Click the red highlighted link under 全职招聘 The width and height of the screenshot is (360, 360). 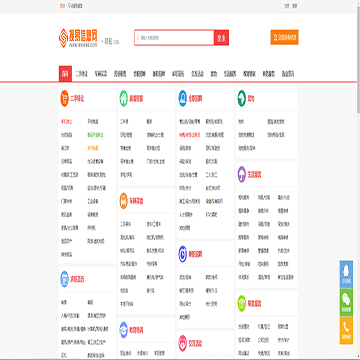190,135
